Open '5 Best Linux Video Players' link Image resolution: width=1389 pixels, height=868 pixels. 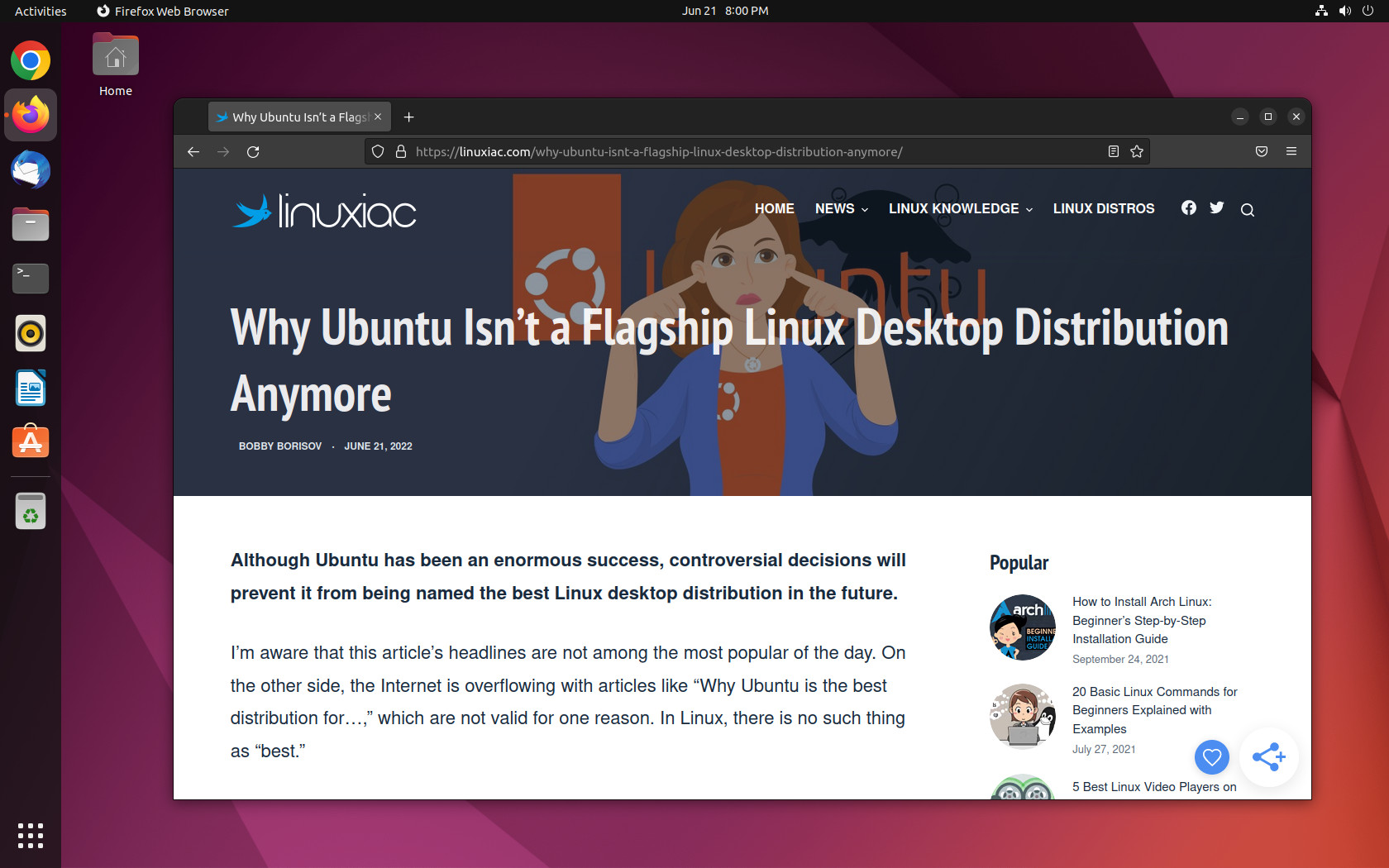point(1154,787)
